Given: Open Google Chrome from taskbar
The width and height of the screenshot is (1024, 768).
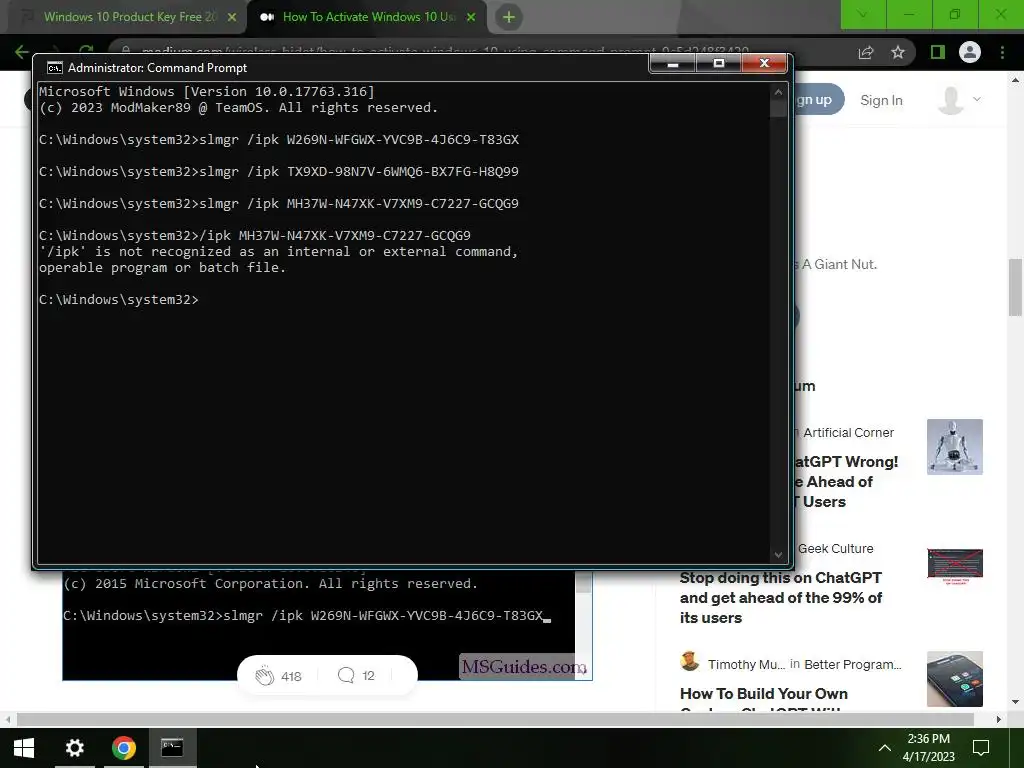Looking at the screenshot, I should point(123,748).
